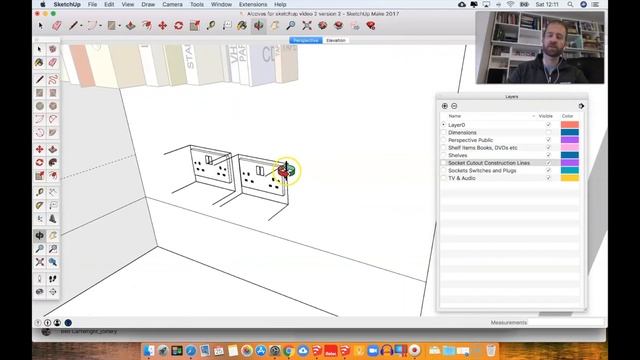Set TV & Audio as active layer
The width and height of the screenshot is (640, 360).
443,178
